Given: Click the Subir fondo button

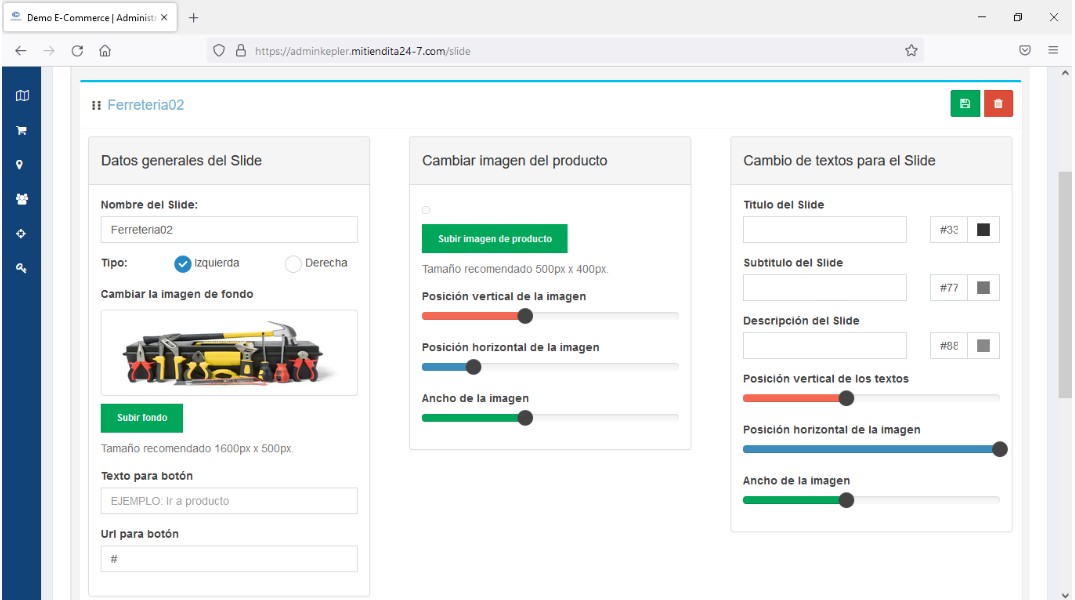Looking at the screenshot, I should coord(141,418).
